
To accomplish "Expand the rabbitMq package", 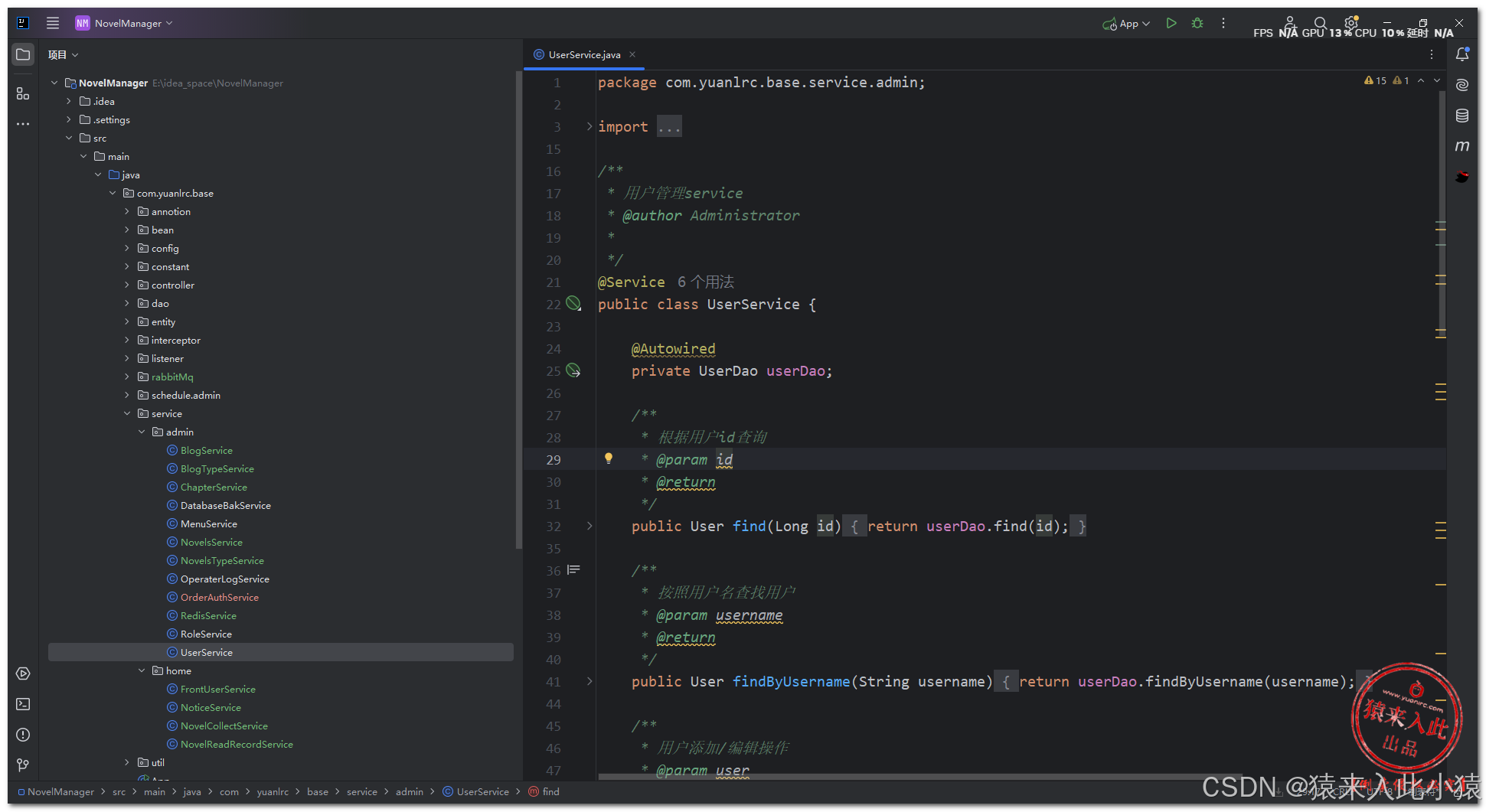I will 126,377.
